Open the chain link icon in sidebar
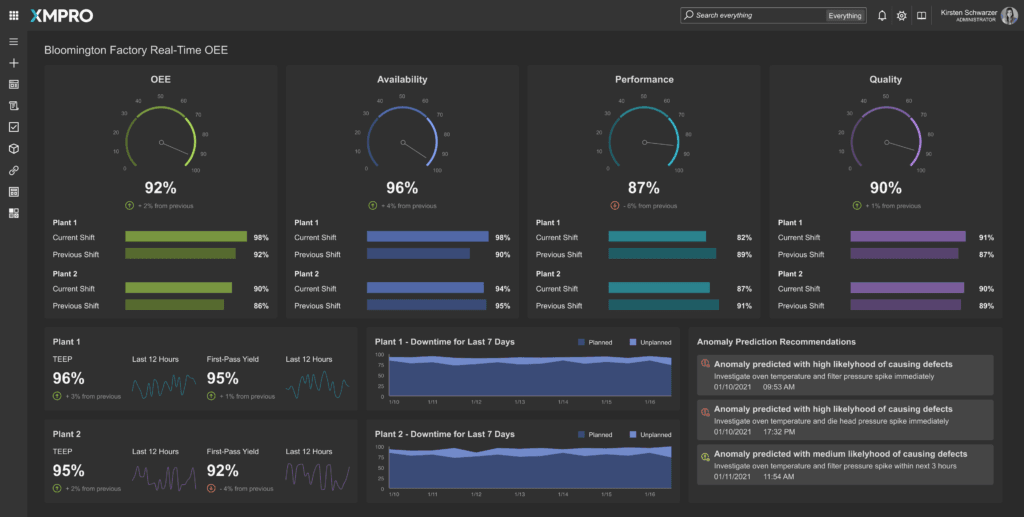 point(14,170)
